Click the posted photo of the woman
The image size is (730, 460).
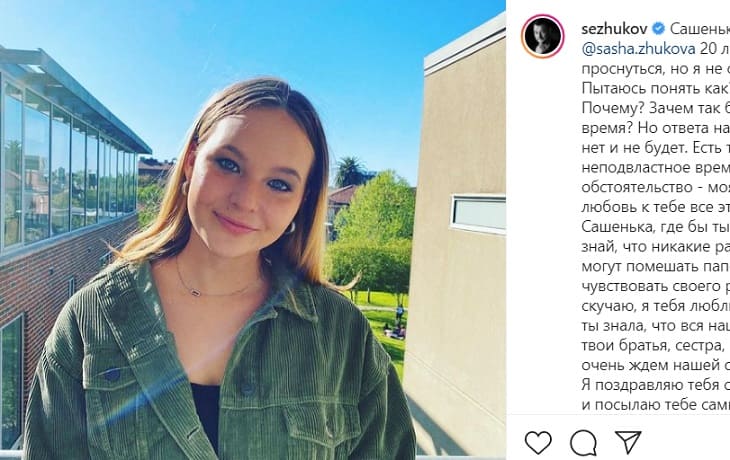252,230
